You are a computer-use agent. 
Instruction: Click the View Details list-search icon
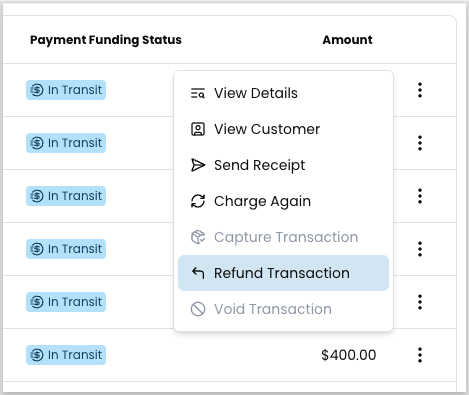tap(198, 93)
